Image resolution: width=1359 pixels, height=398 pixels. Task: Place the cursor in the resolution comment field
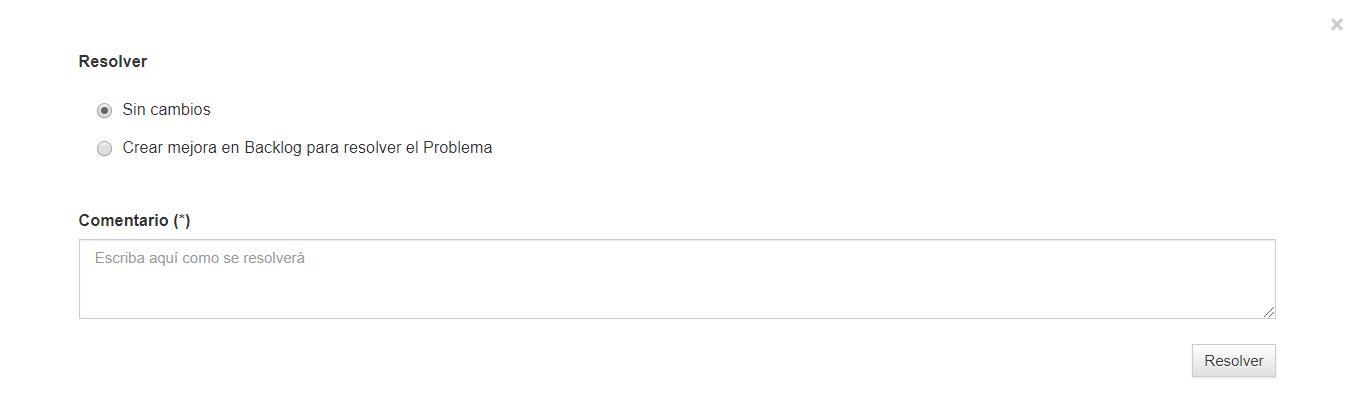[x=677, y=279]
